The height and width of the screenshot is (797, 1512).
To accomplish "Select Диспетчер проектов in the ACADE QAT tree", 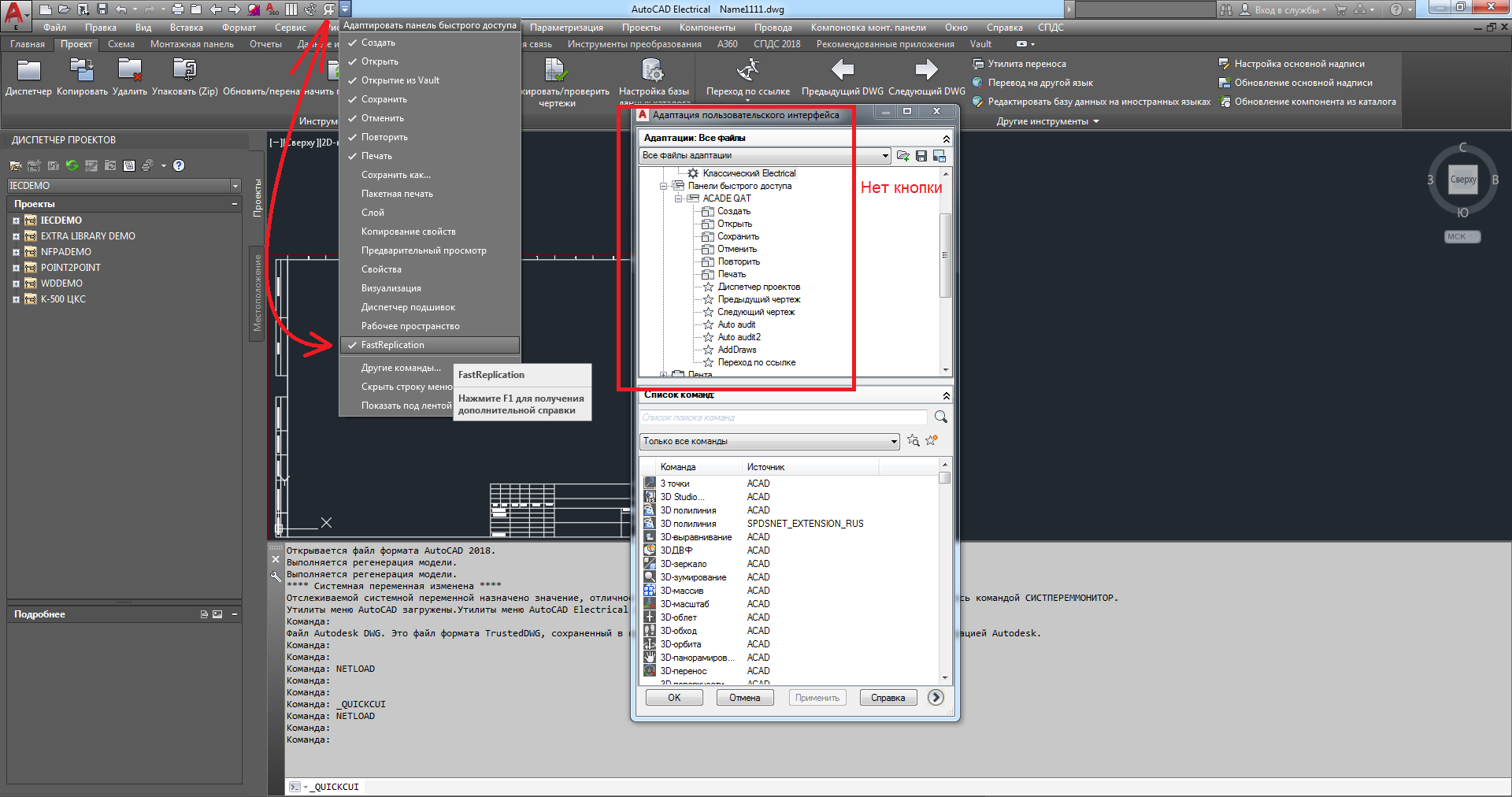I will 758,287.
